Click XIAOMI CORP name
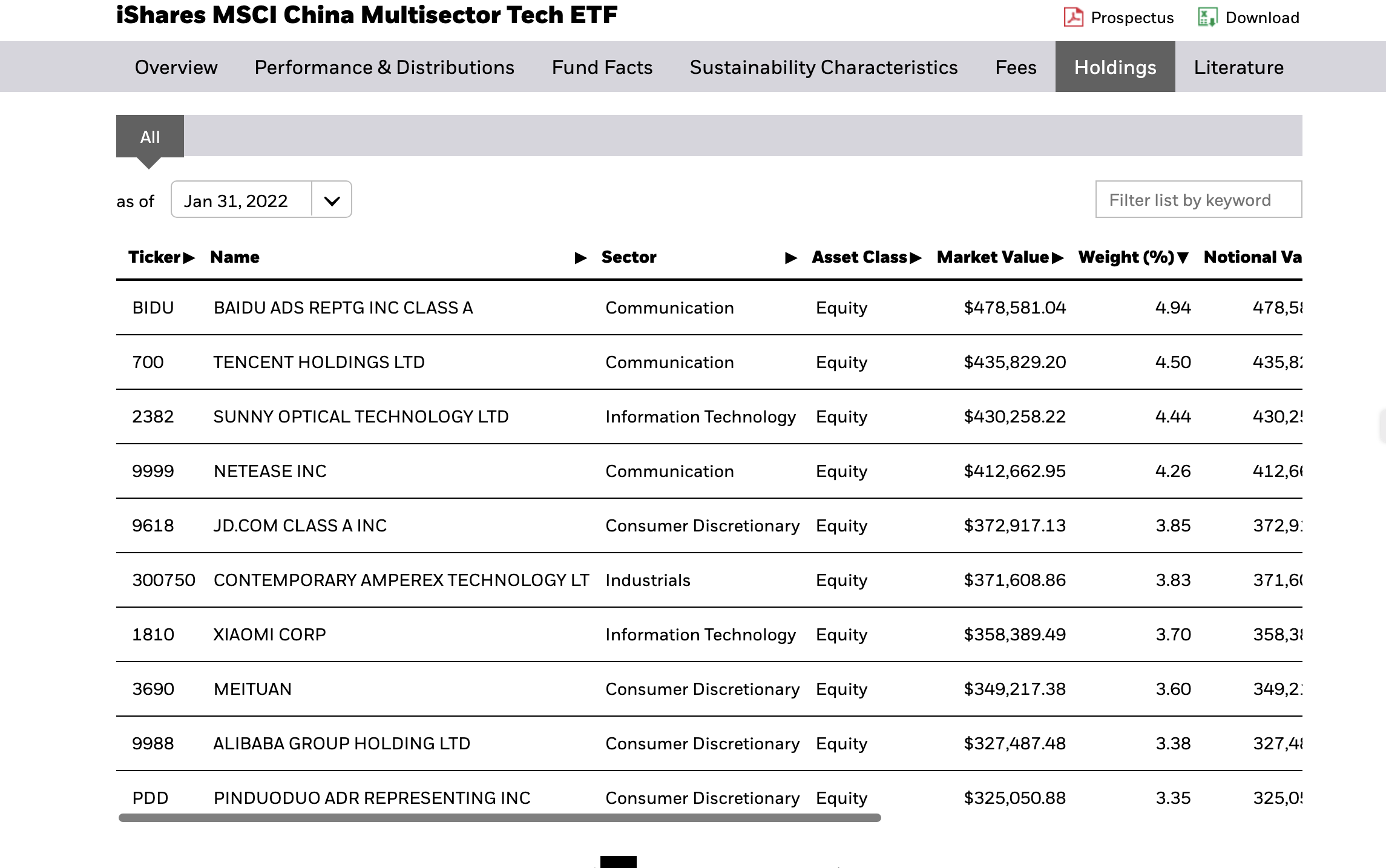 tap(269, 634)
